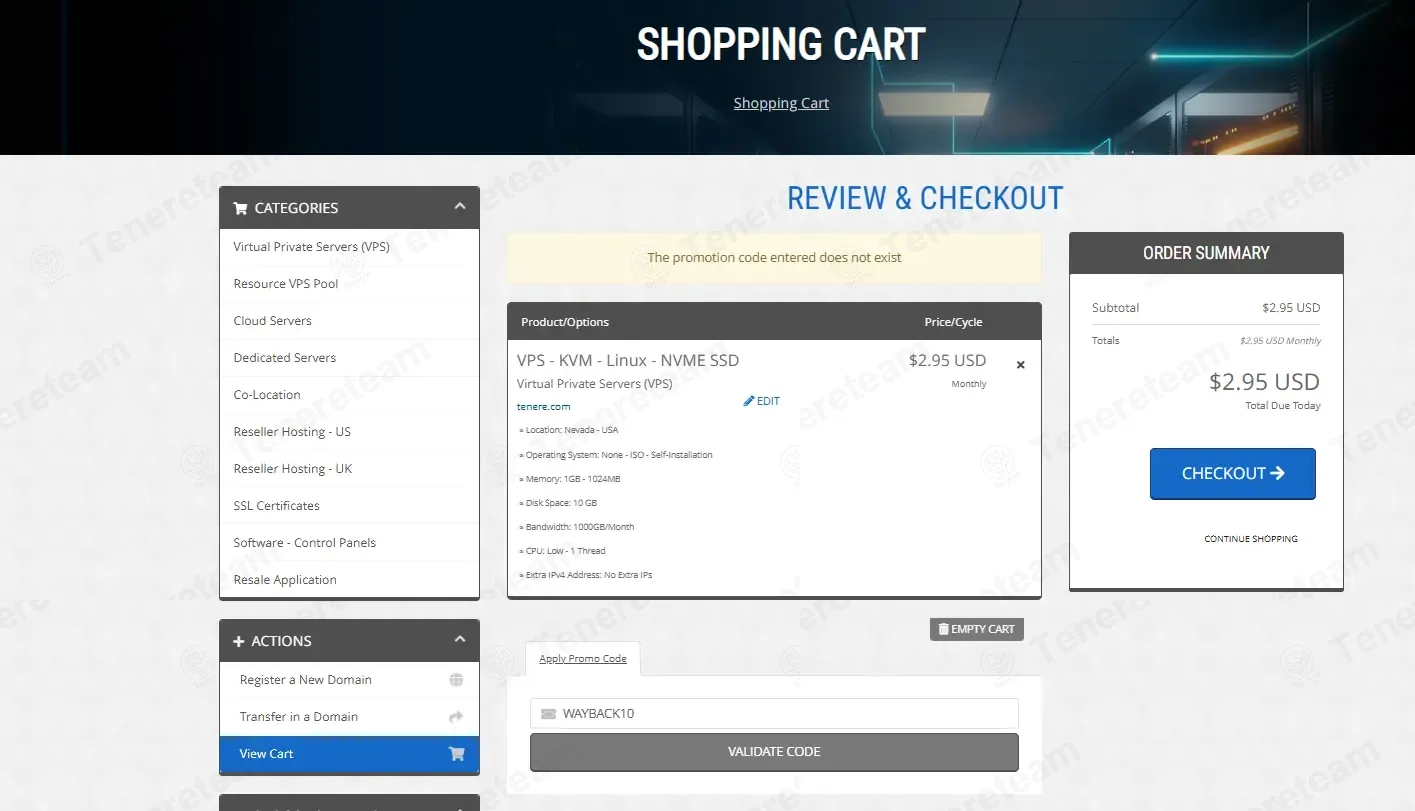Click the pencil Edit icon for VPS product

point(749,401)
